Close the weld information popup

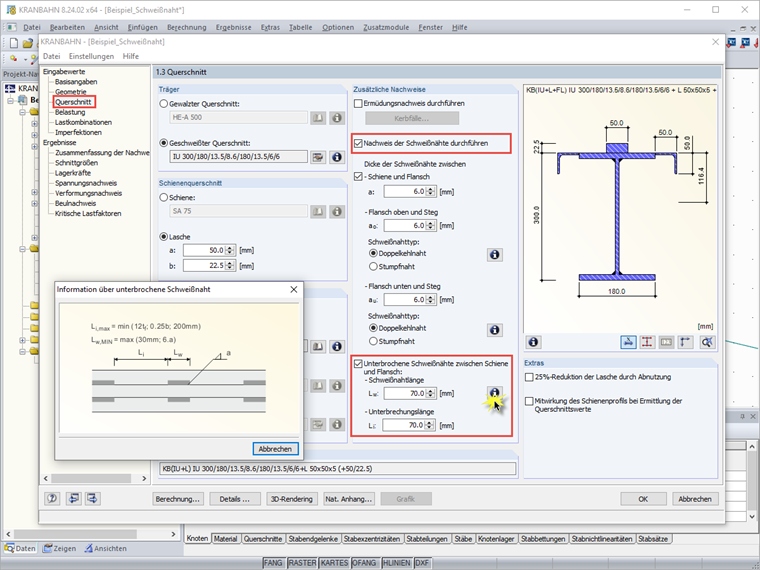coord(294,289)
